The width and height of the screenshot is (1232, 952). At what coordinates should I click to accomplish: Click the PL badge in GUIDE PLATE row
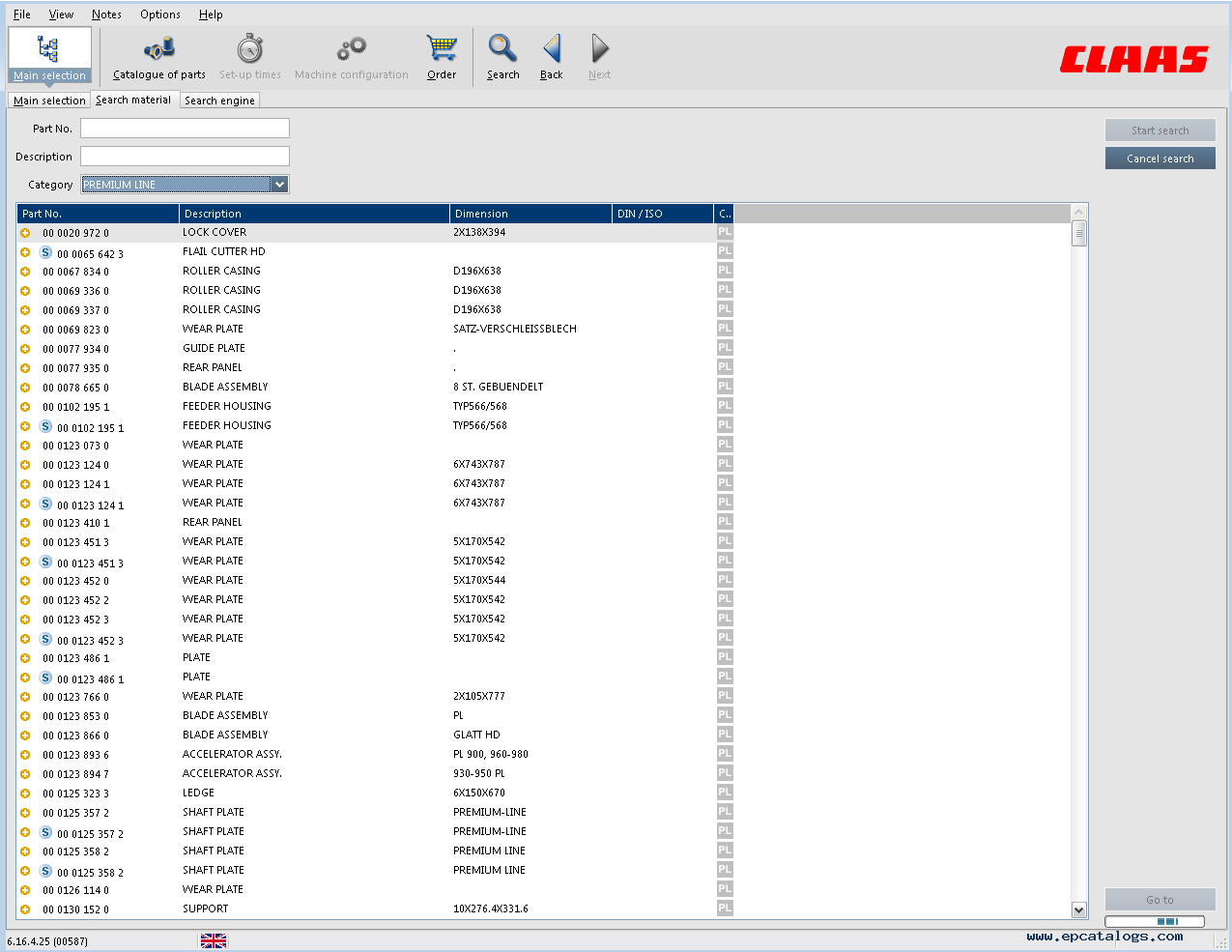pos(725,348)
